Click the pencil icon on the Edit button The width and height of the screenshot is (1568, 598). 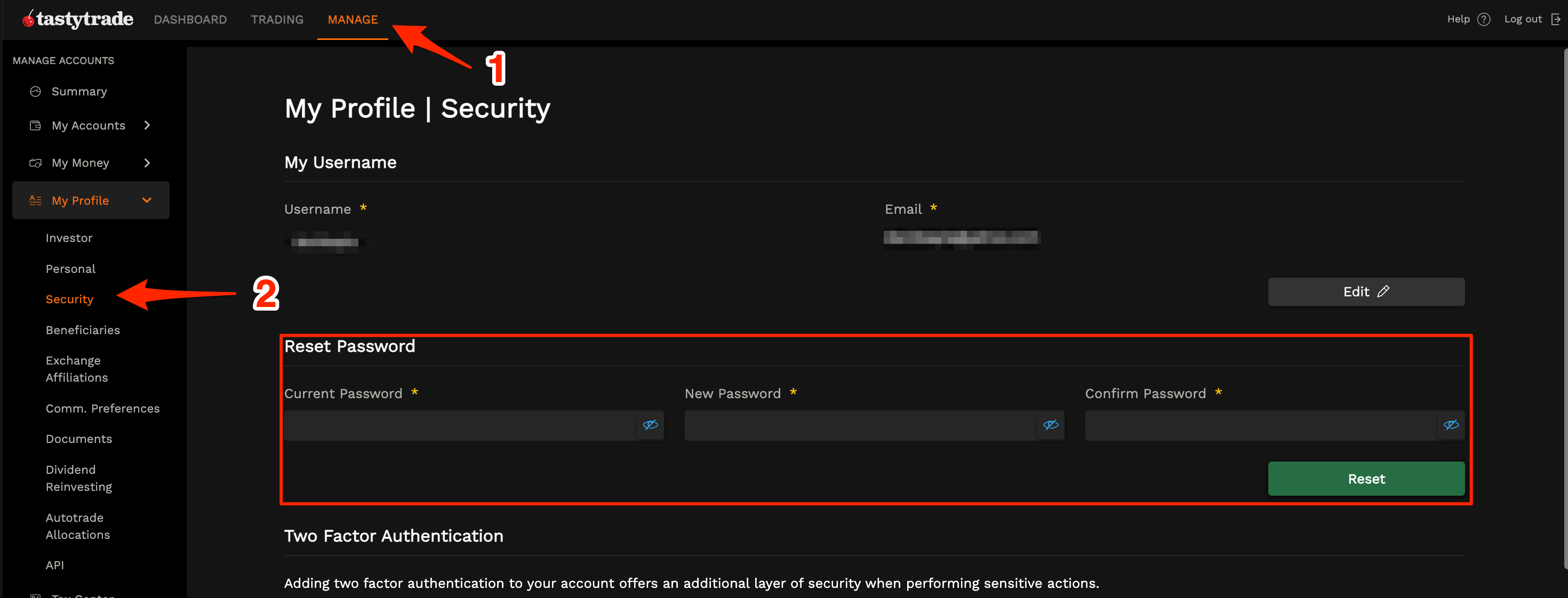tap(1384, 292)
